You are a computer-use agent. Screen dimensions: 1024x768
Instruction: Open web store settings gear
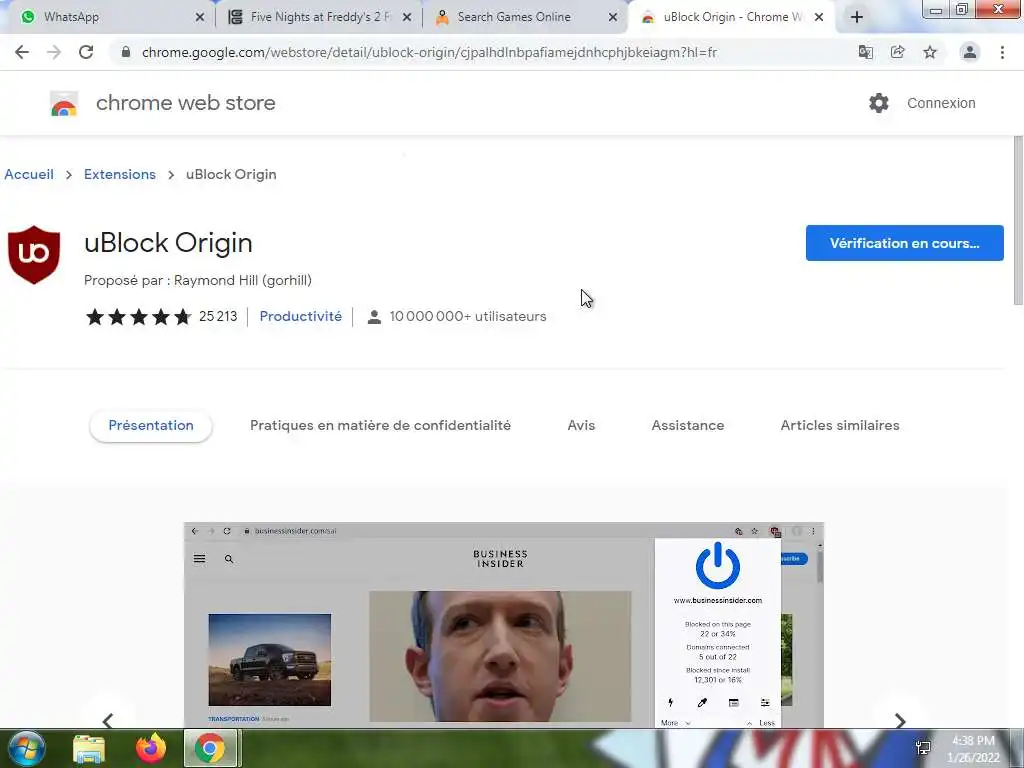coord(879,103)
